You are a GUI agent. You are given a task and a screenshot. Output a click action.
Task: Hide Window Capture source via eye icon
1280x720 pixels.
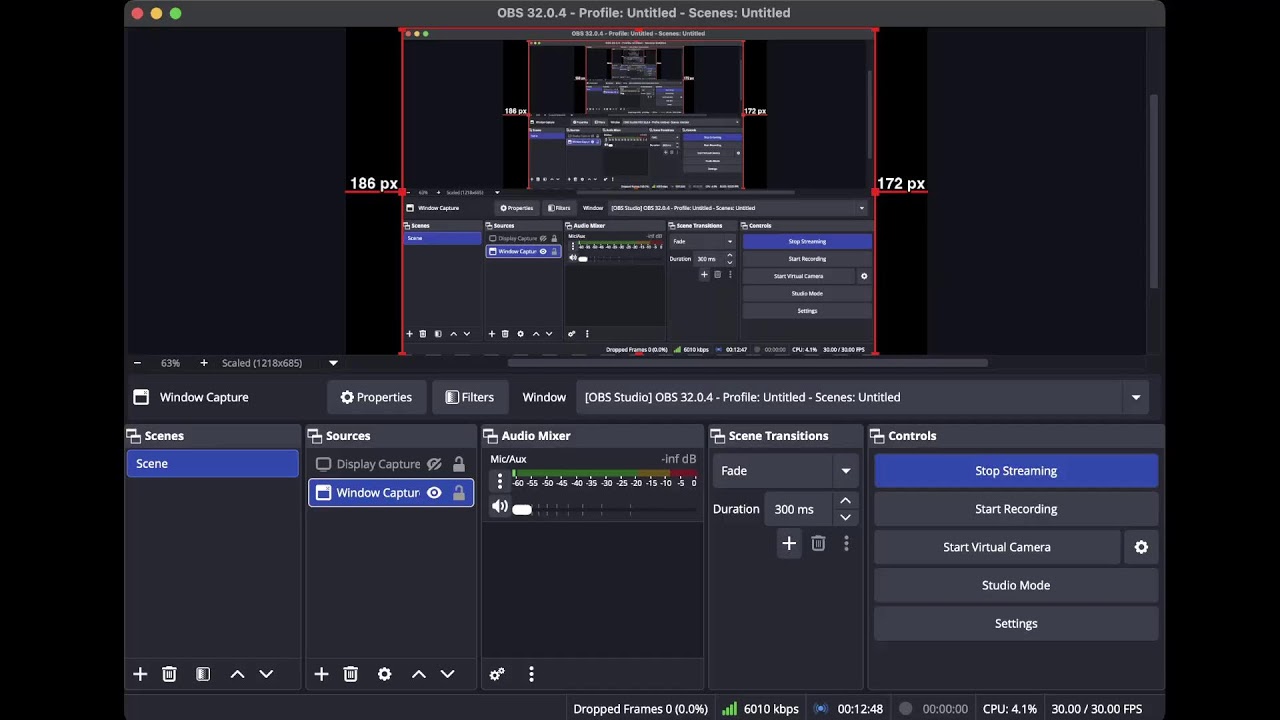pos(434,493)
